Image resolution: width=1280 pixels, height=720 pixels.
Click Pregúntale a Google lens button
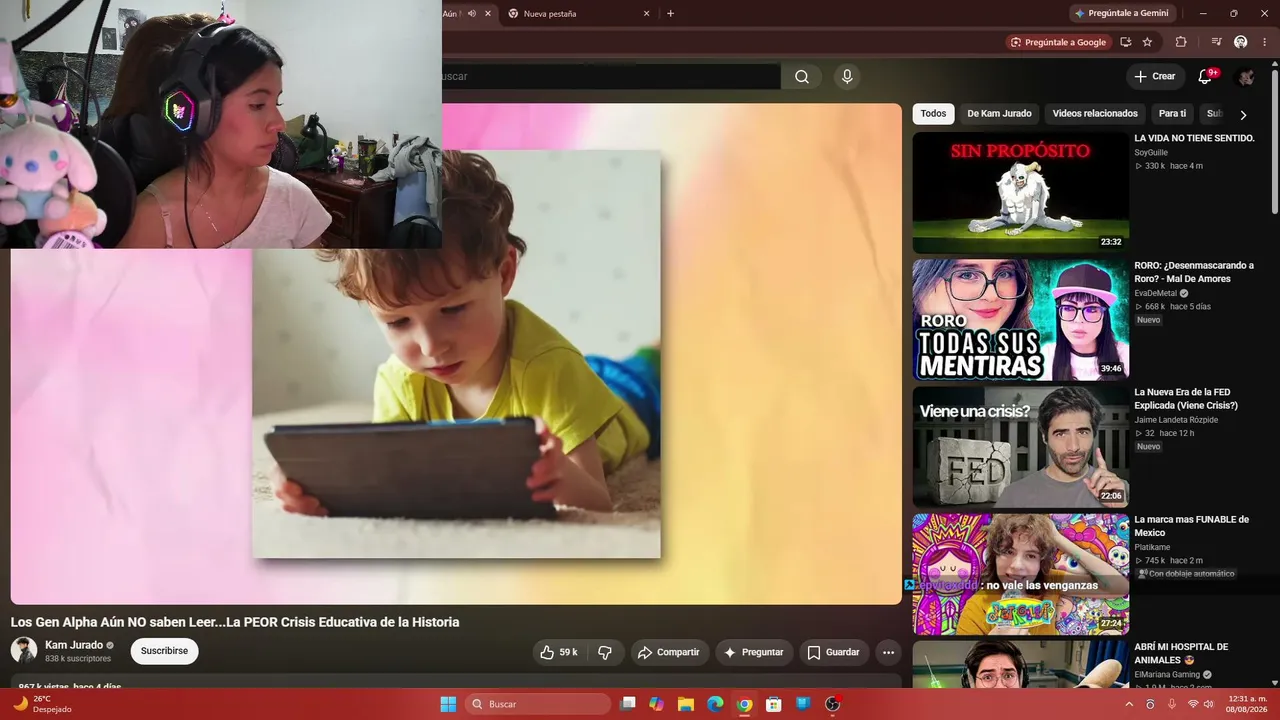(x=1058, y=42)
